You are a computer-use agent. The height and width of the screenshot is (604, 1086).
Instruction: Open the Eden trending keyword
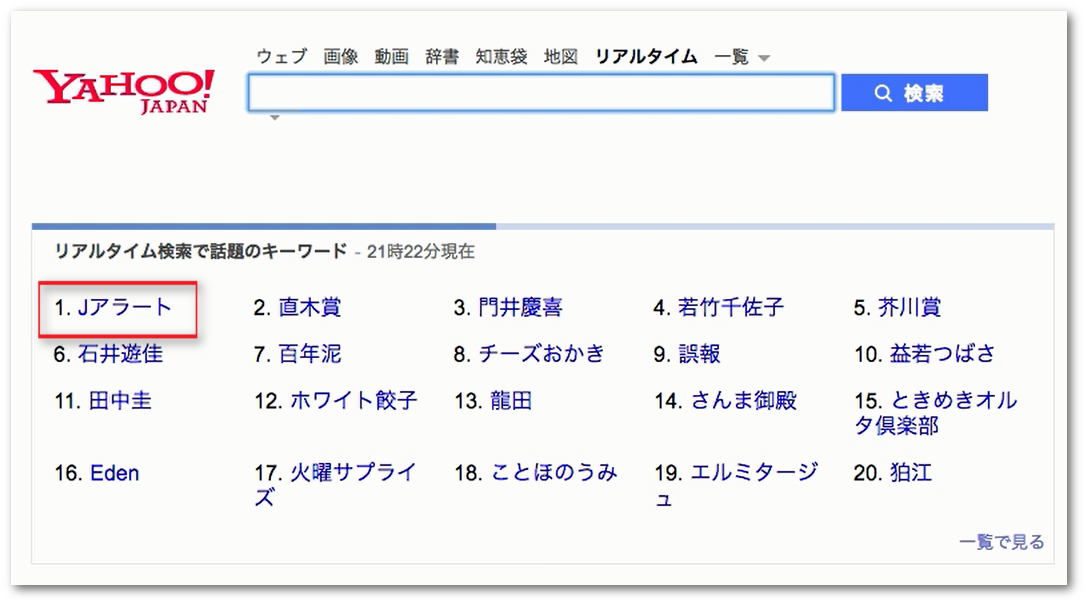(x=114, y=472)
